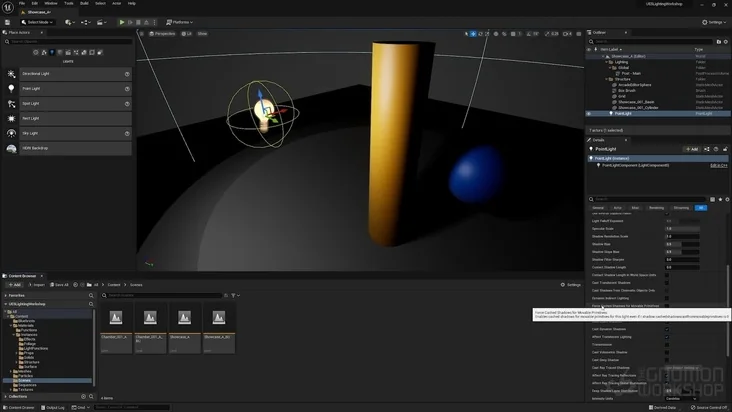The width and height of the screenshot is (732, 412).
Task: Select the Rect Light actor icon
Action: point(11,119)
